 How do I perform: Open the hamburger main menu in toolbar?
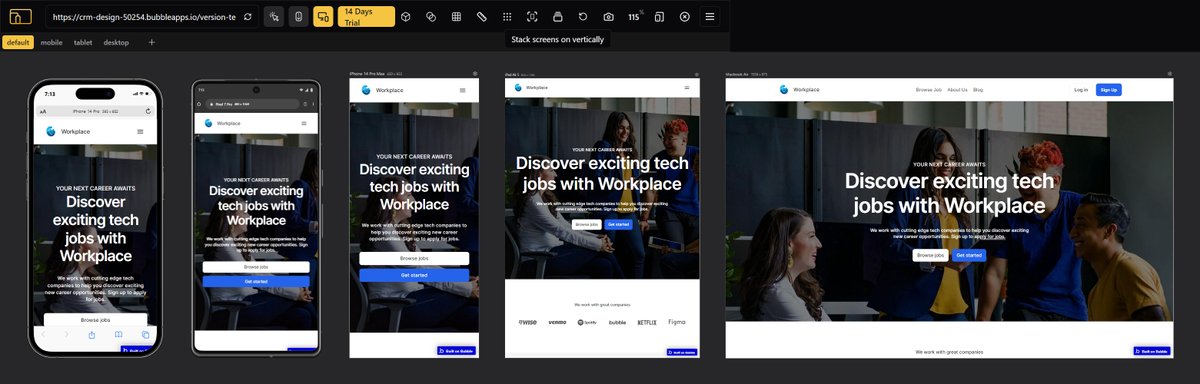(x=710, y=17)
